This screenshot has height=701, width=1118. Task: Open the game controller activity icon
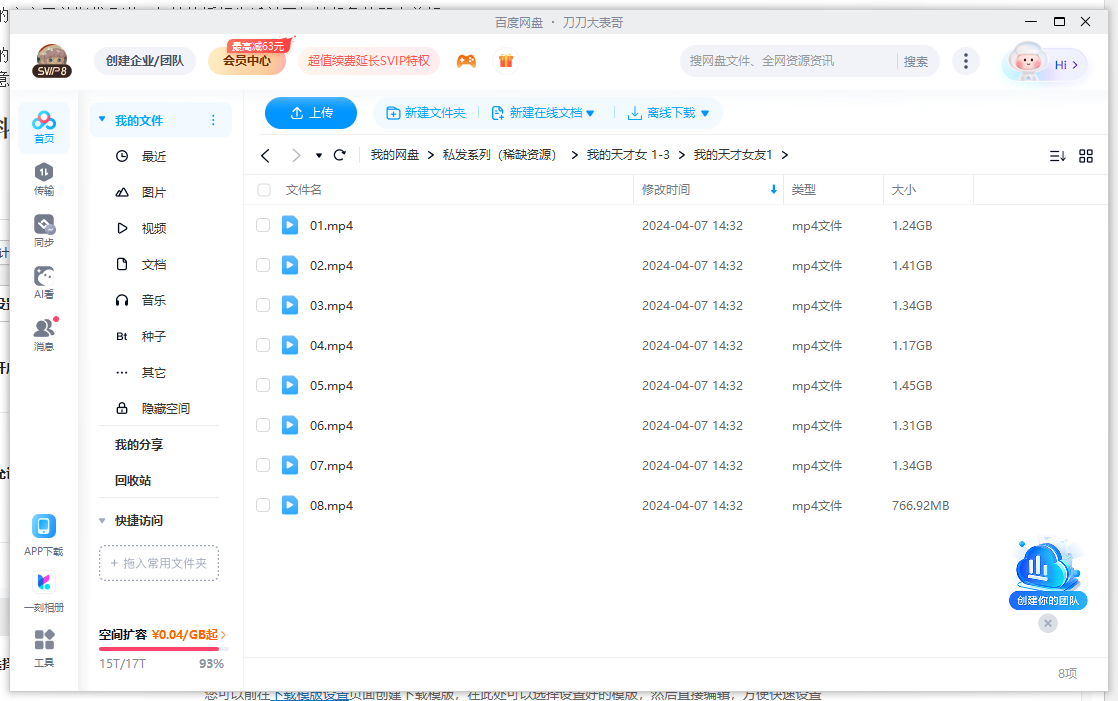coord(466,60)
